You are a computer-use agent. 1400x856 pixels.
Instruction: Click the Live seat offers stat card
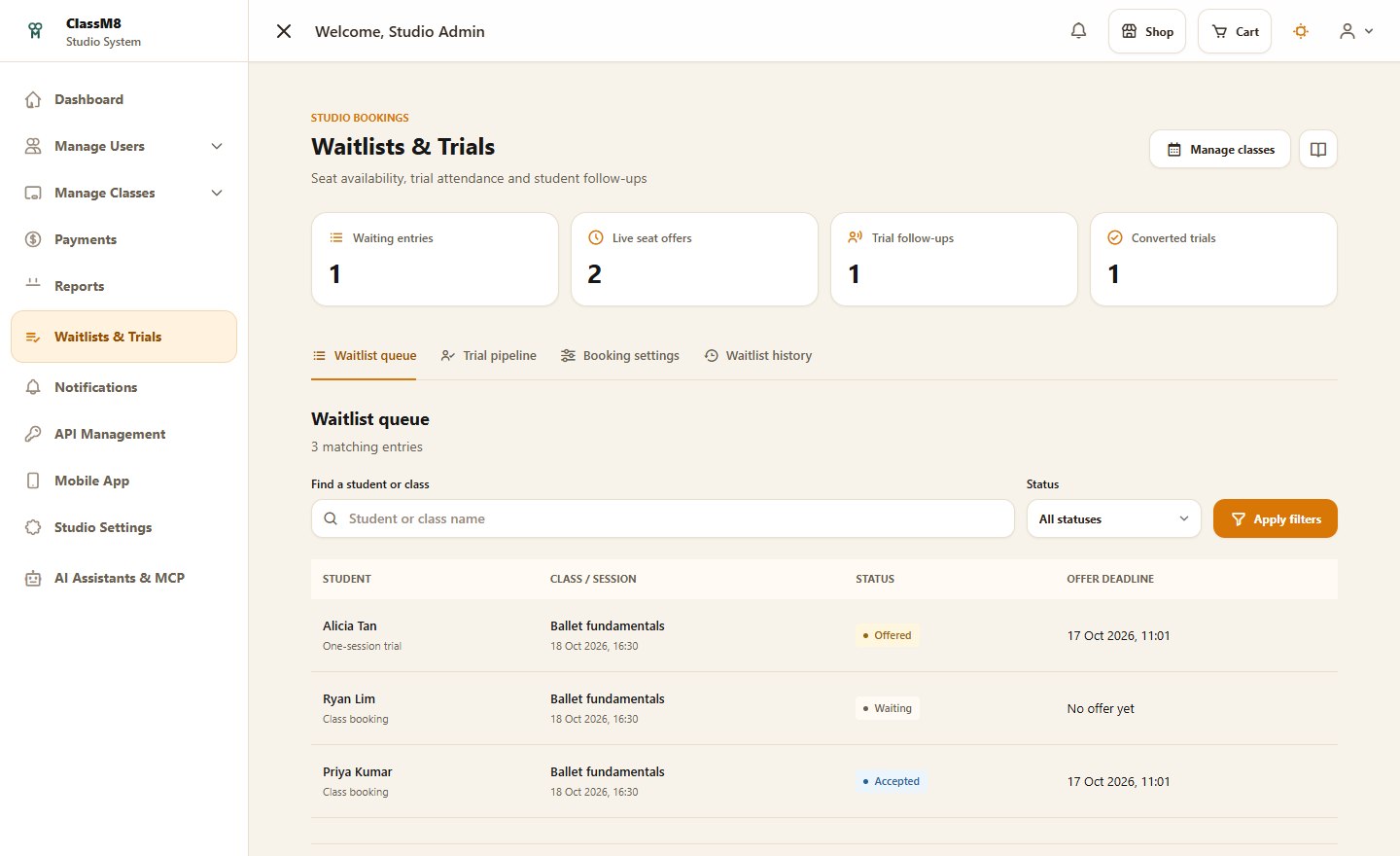(x=694, y=260)
